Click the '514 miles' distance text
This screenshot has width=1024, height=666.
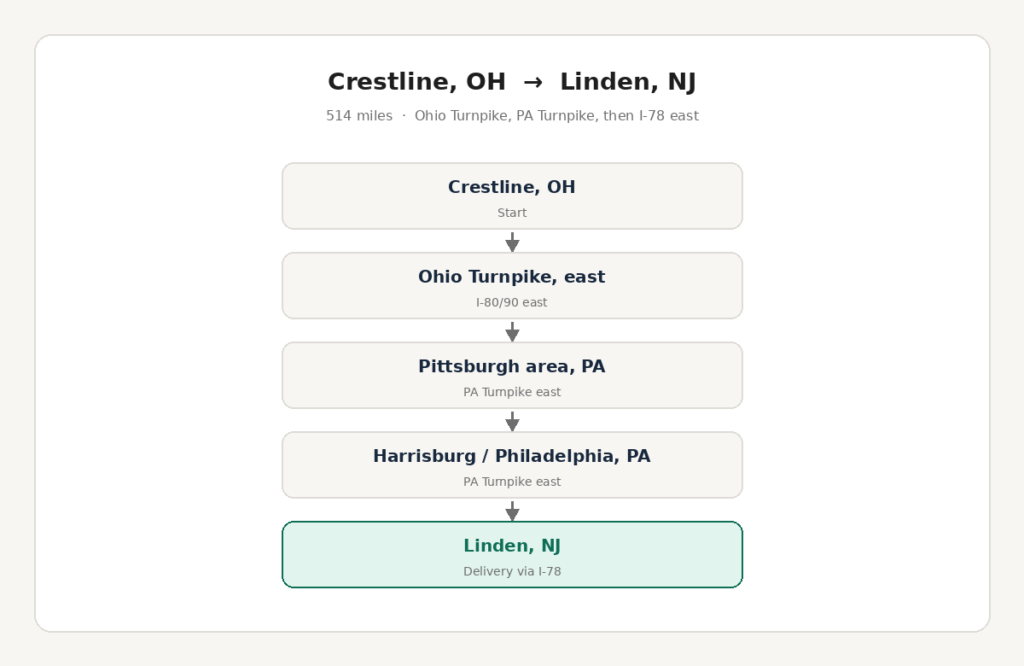point(359,116)
